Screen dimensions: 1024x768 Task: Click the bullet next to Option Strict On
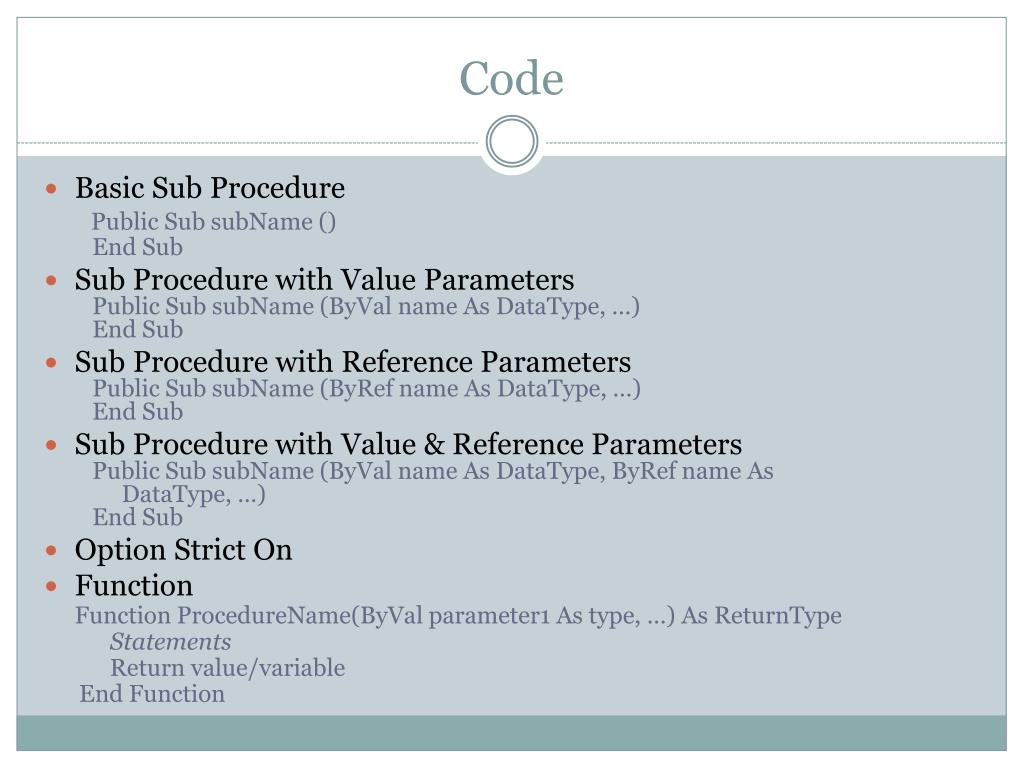point(52,551)
